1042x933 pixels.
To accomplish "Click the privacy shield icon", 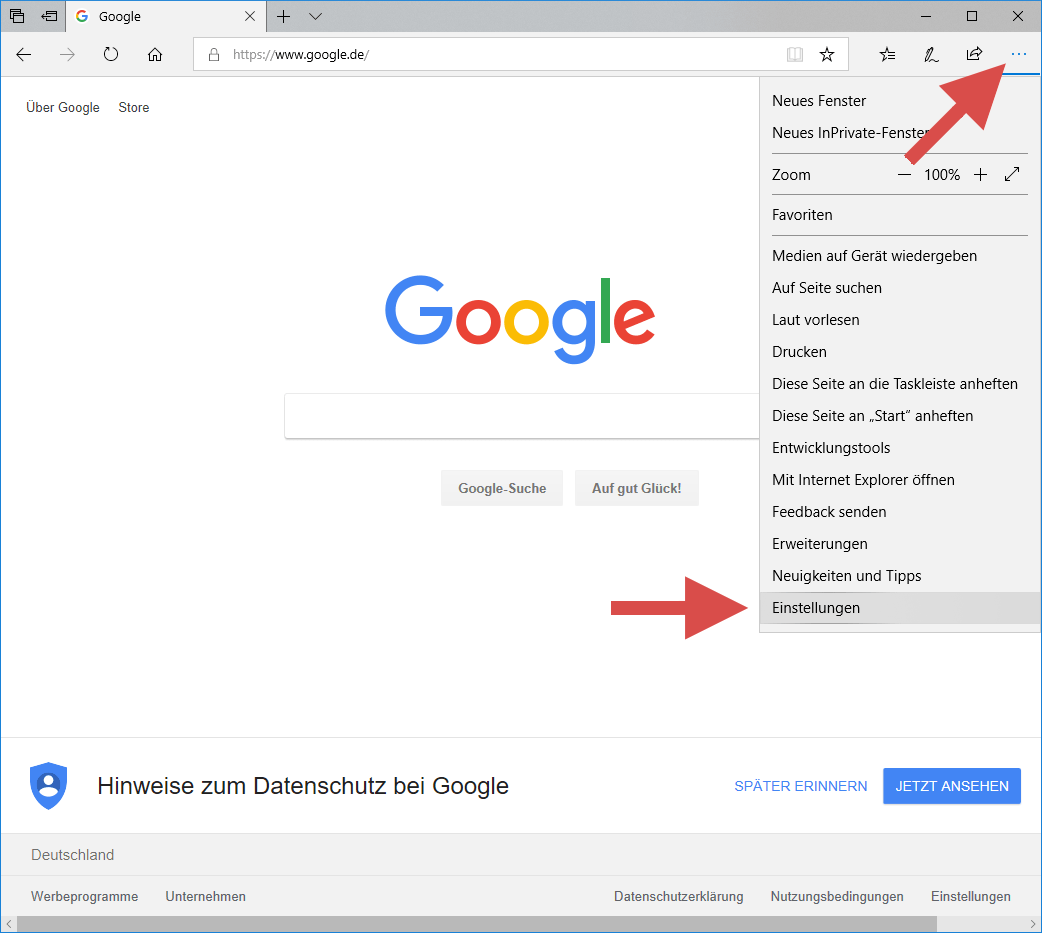I will [x=49, y=785].
